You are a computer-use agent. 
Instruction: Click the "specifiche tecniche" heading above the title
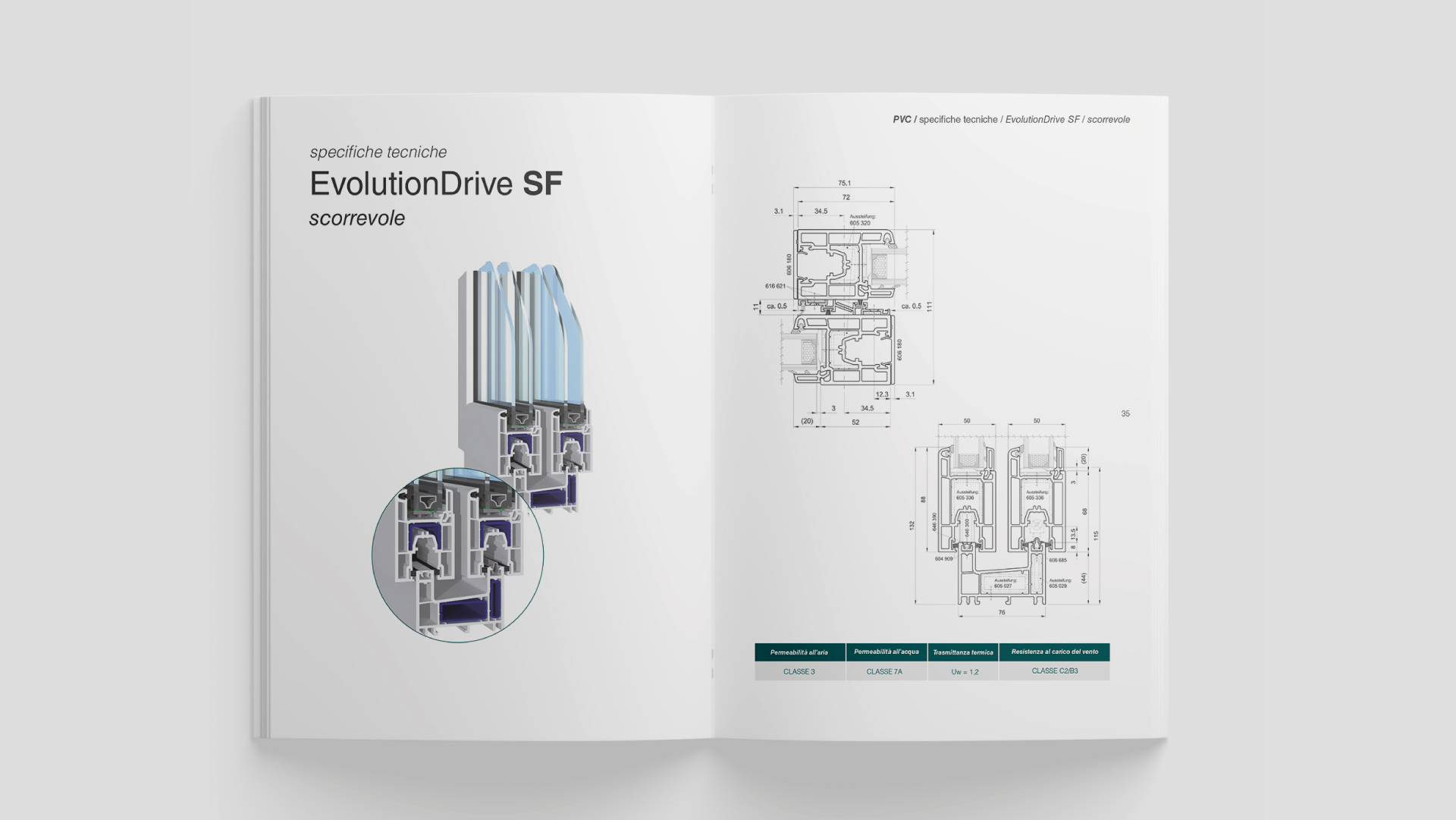[378, 152]
